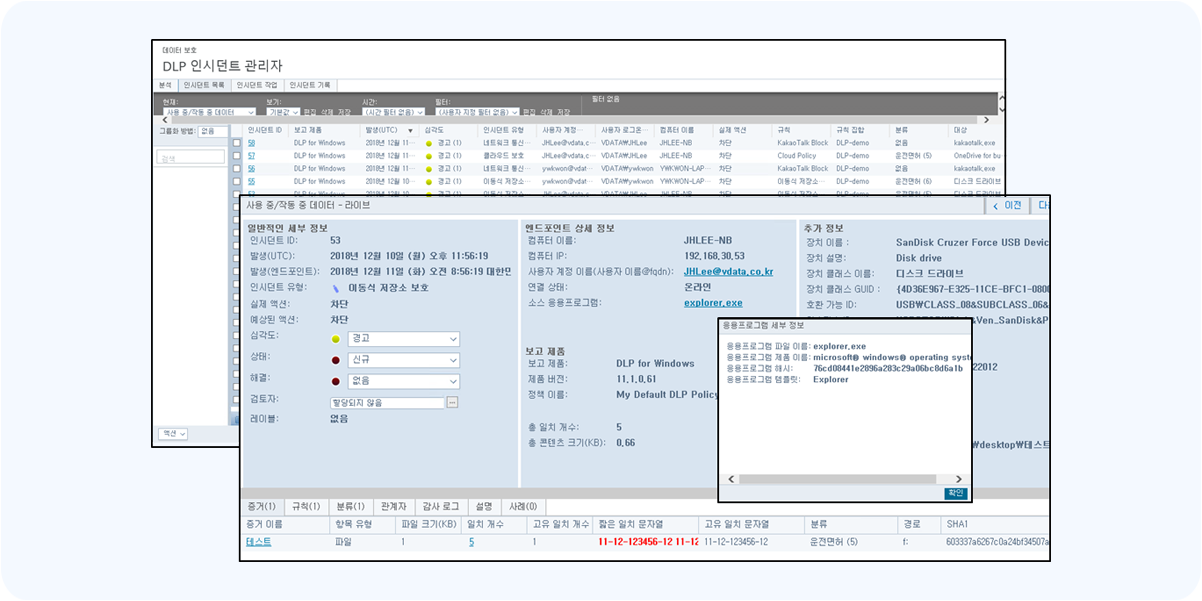Open the 테스트 evidence name link

[258, 542]
